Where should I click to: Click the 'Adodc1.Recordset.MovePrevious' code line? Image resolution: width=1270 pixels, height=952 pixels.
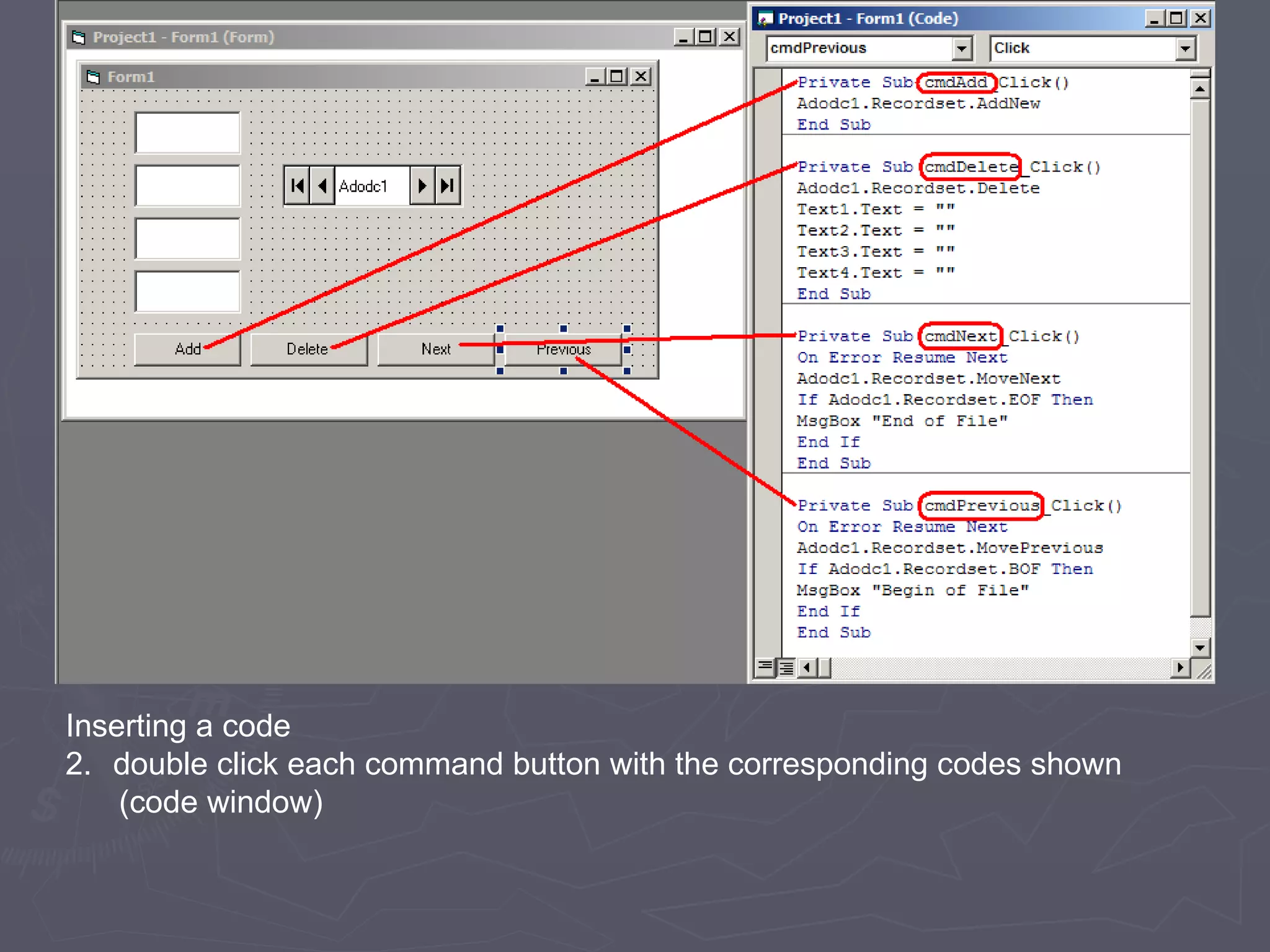pyautogui.click(x=950, y=548)
